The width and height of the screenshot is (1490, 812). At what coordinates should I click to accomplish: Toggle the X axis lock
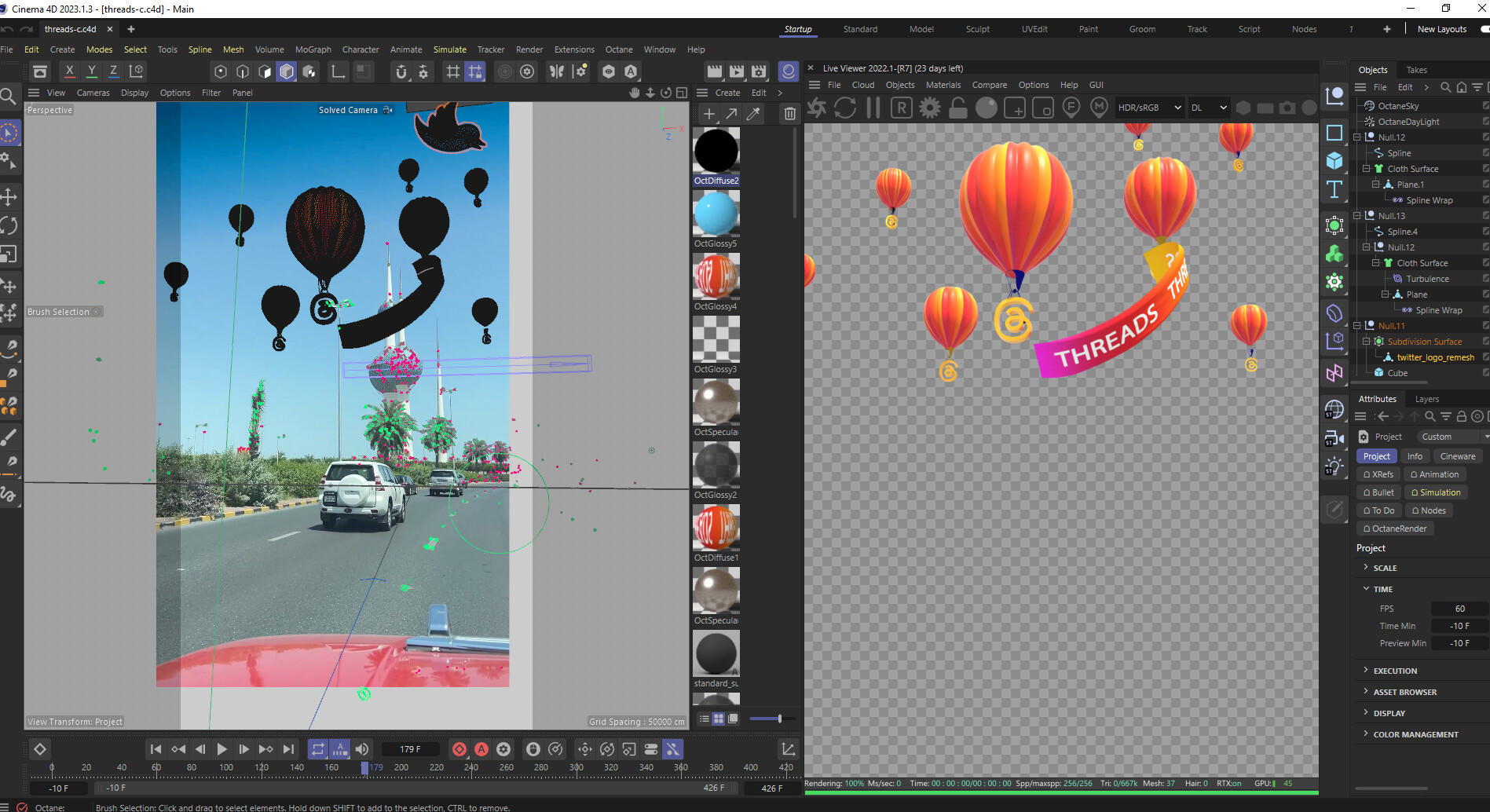click(69, 71)
